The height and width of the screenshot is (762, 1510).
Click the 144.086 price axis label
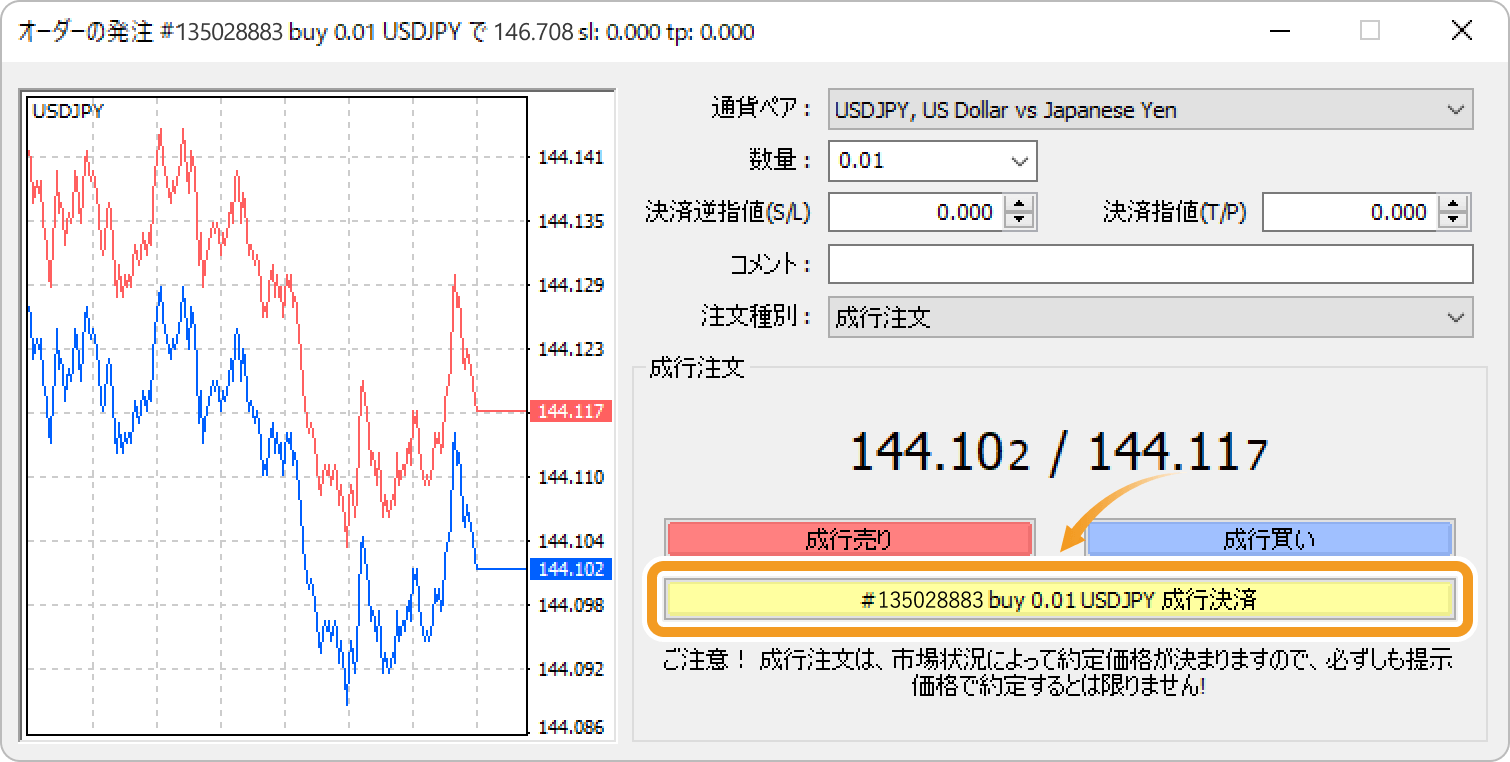pos(571,727)
